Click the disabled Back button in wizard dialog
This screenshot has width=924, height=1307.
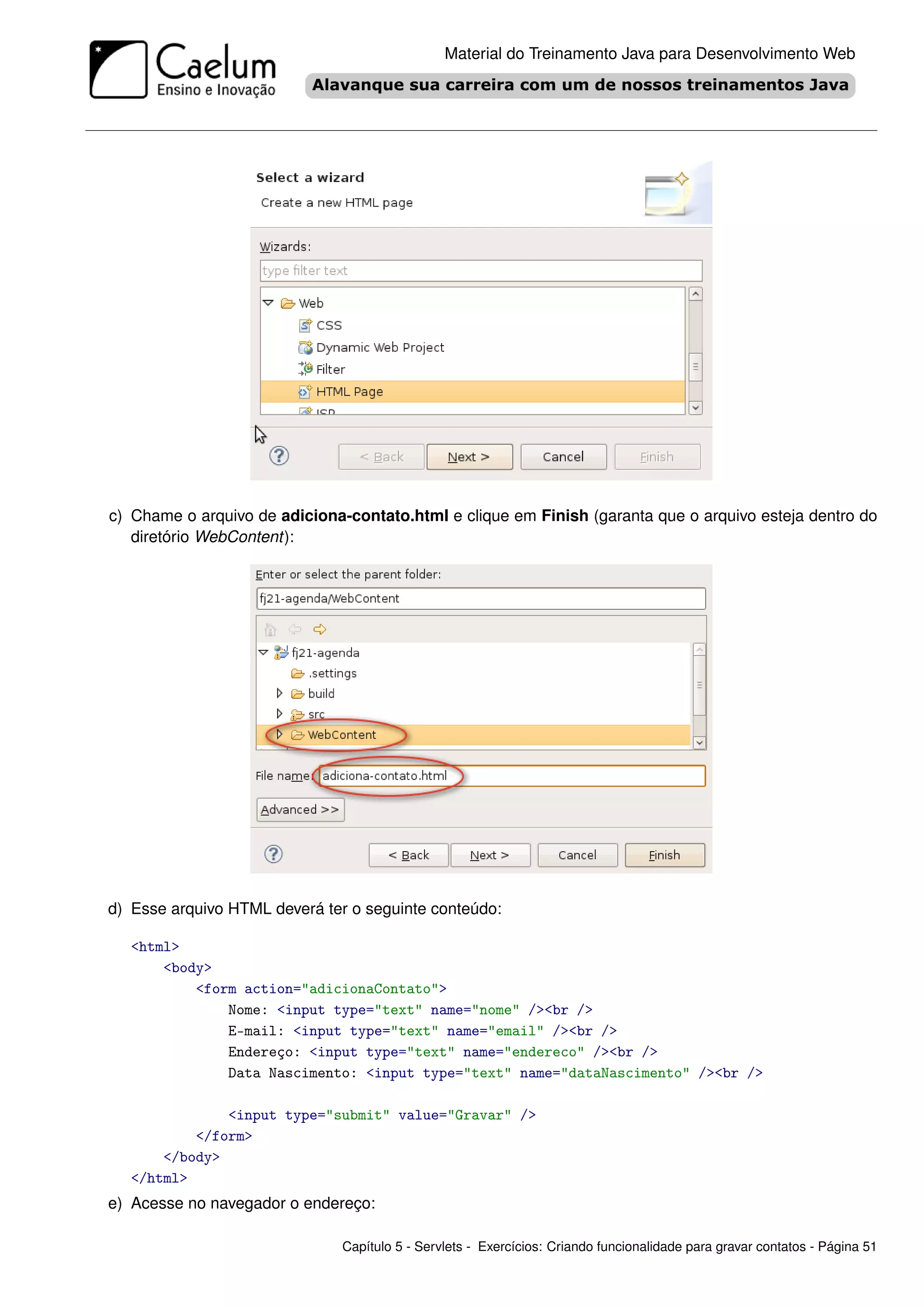(381, 457)
